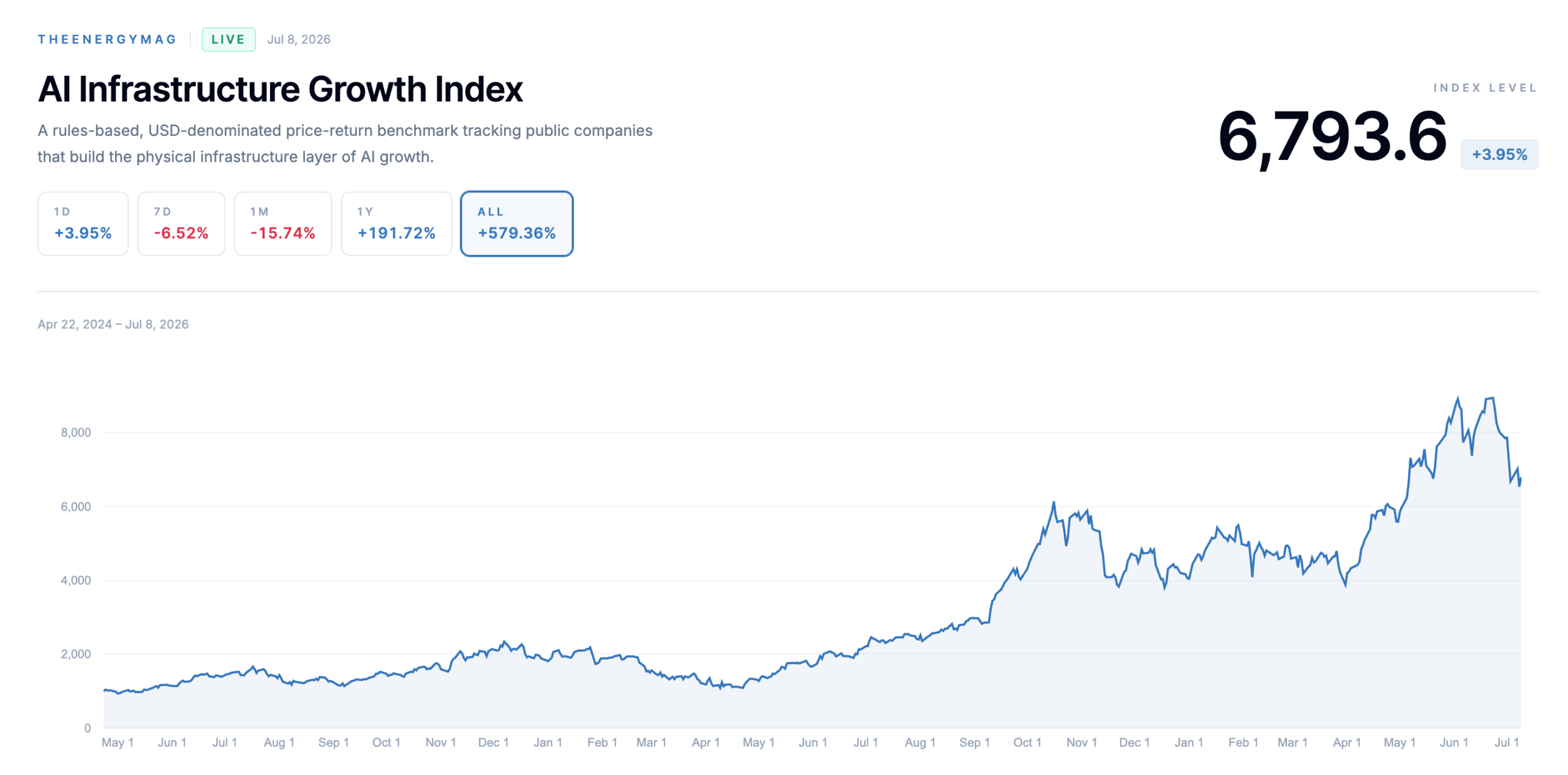Open the 1M period tab
Viewport: 1568px width, 775px height.
pos(282,223)
